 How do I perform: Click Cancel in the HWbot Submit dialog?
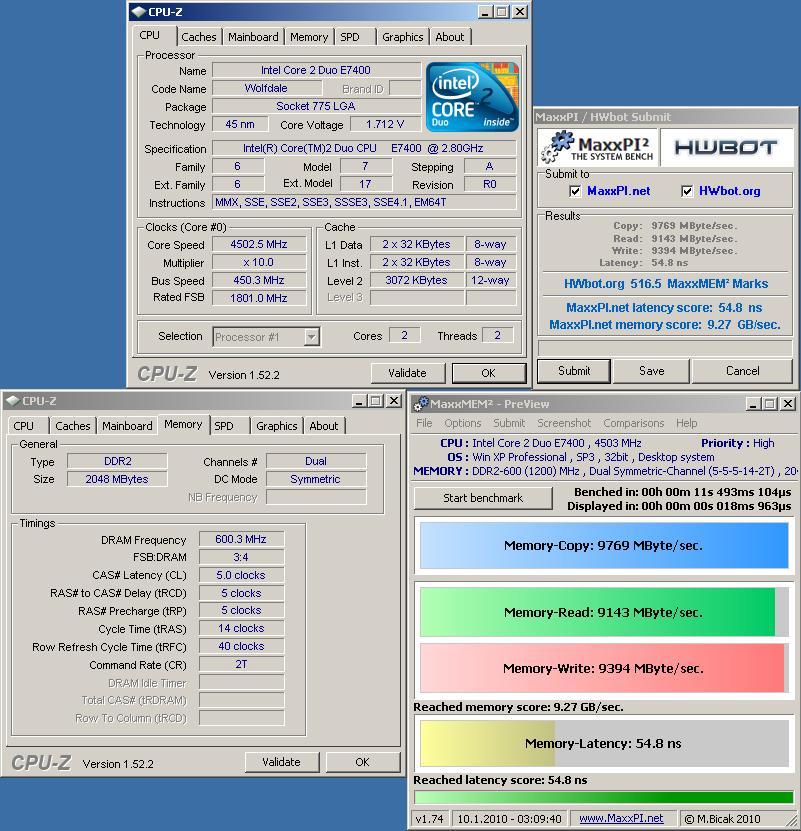742,371
